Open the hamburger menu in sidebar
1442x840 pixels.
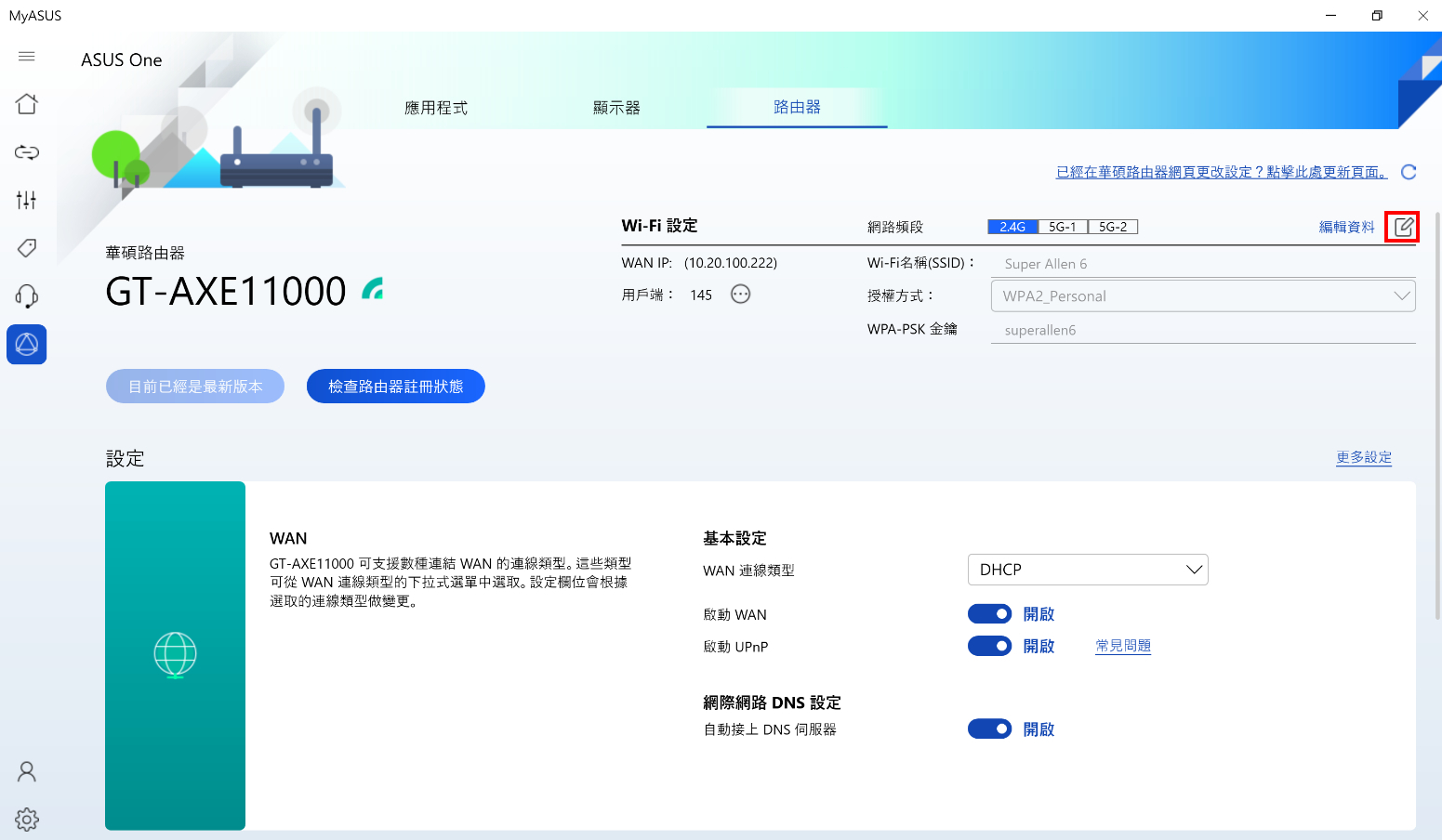pos(27,57)
